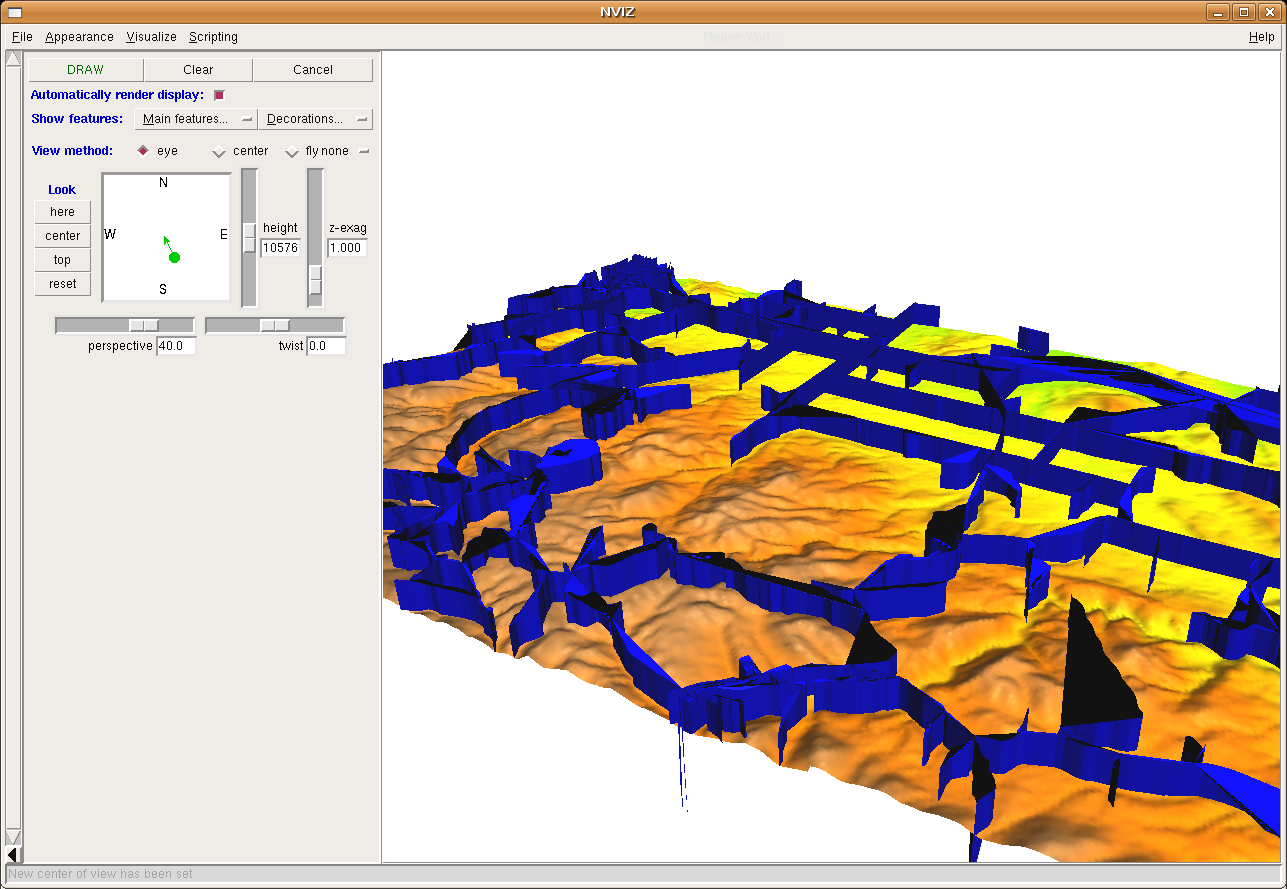This screenshot has width=1287, height=889.
Task: Toggle automatically render display checkbox
Action: tap(219, 95)
